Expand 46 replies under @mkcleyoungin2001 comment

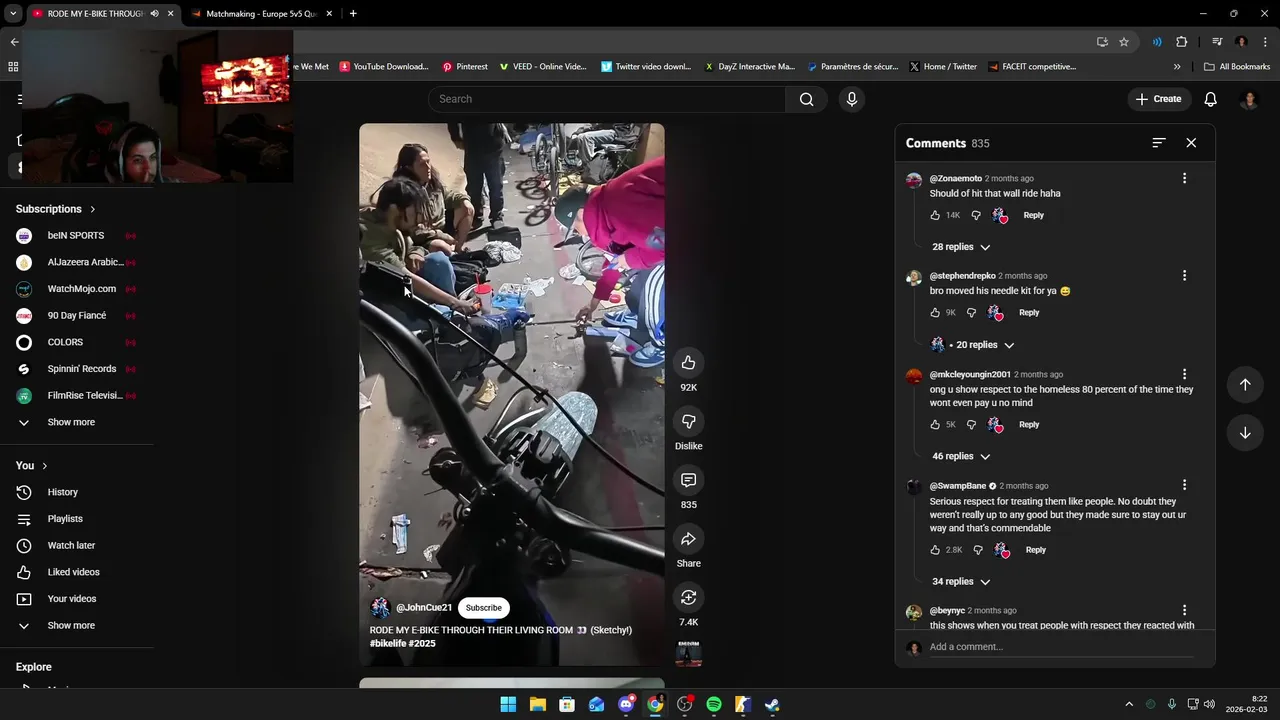click(x=961, y=456)
